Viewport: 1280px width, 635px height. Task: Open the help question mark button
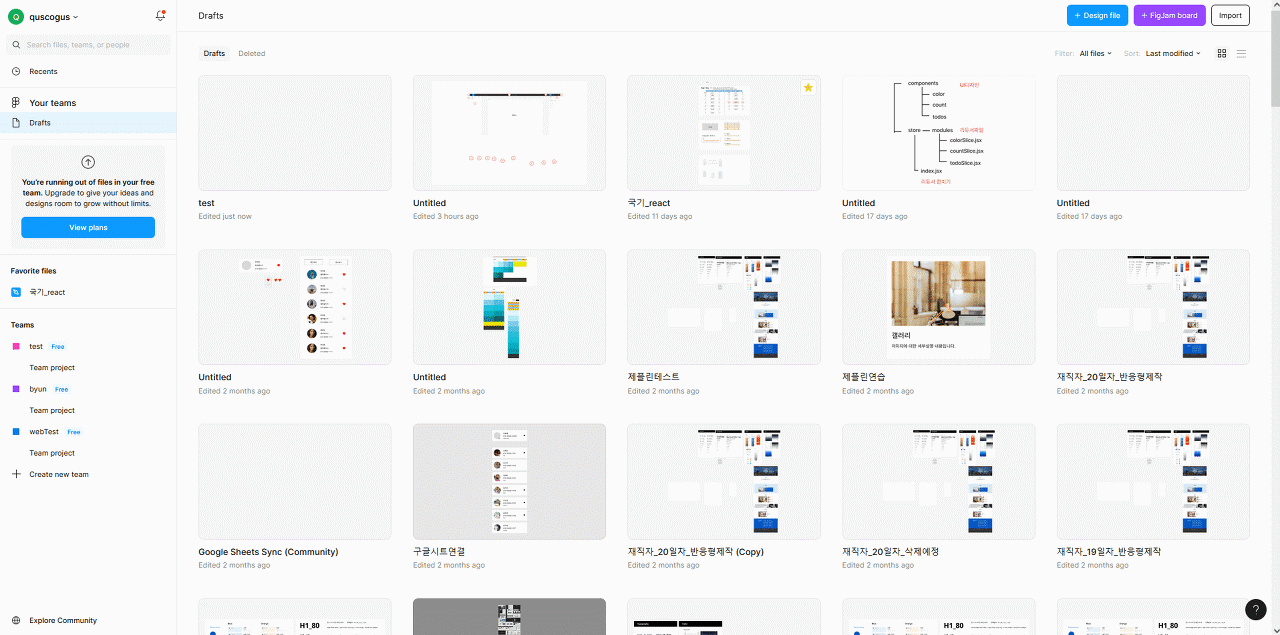(1256, 609)
